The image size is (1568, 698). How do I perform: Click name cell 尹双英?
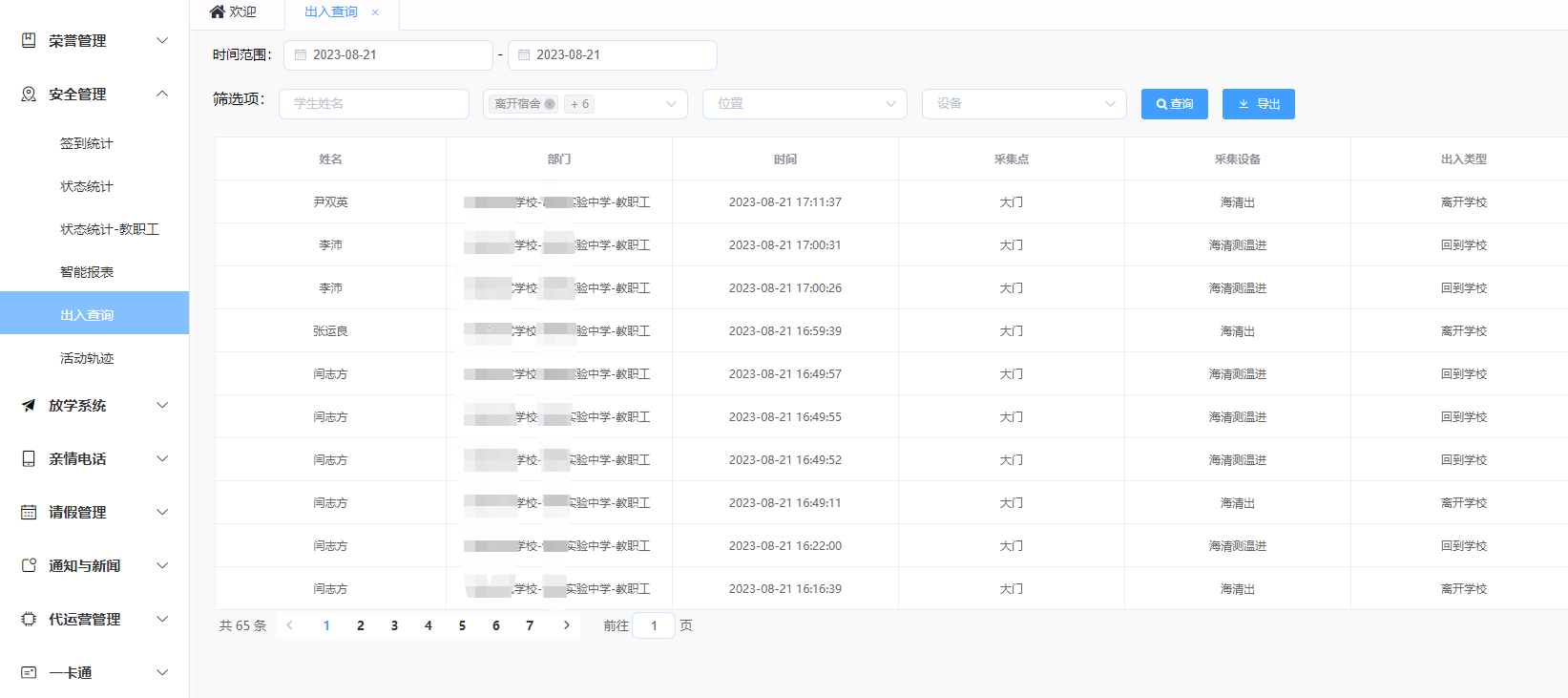click(330, 202)
